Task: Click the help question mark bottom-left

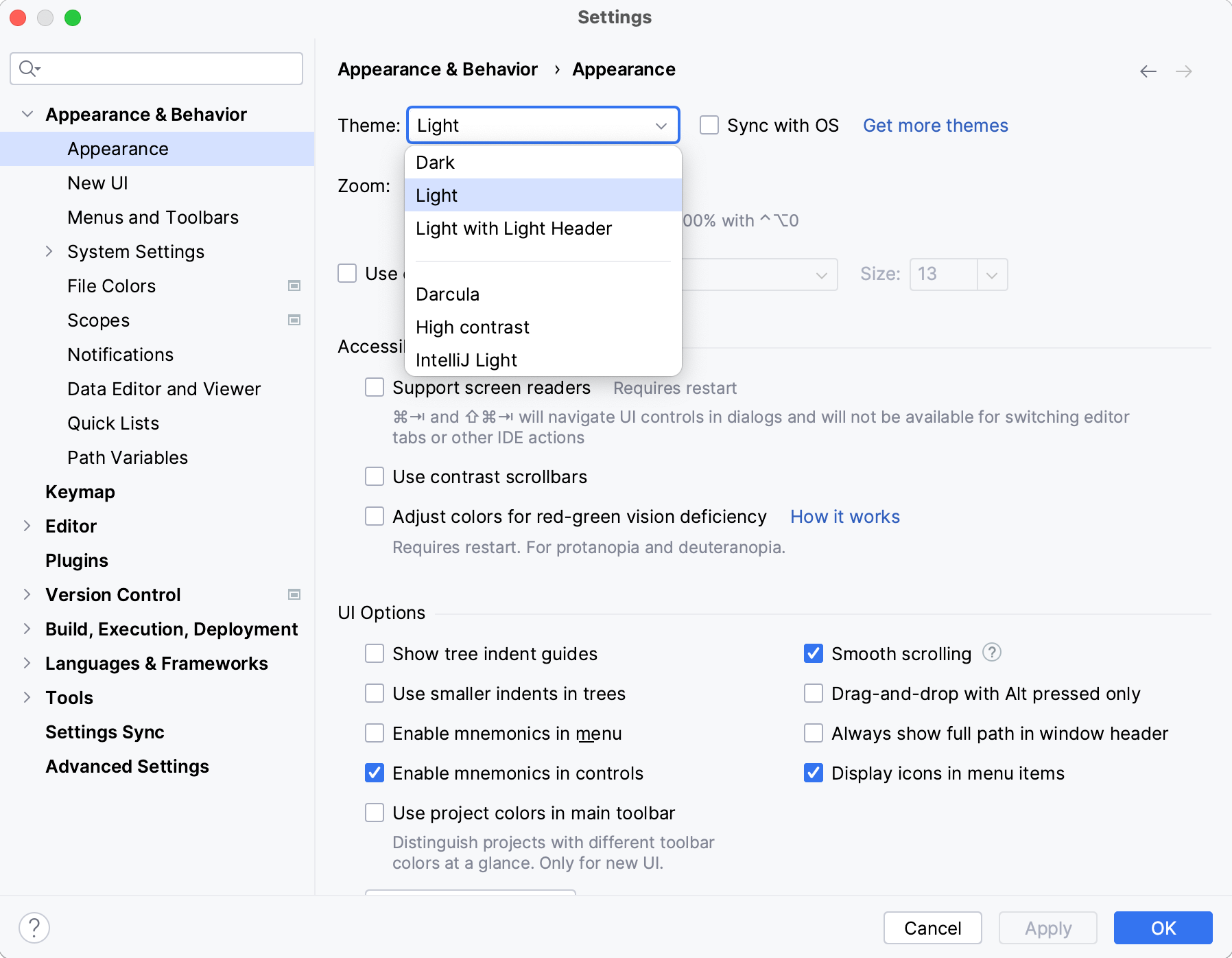Action: pos(34,928)
